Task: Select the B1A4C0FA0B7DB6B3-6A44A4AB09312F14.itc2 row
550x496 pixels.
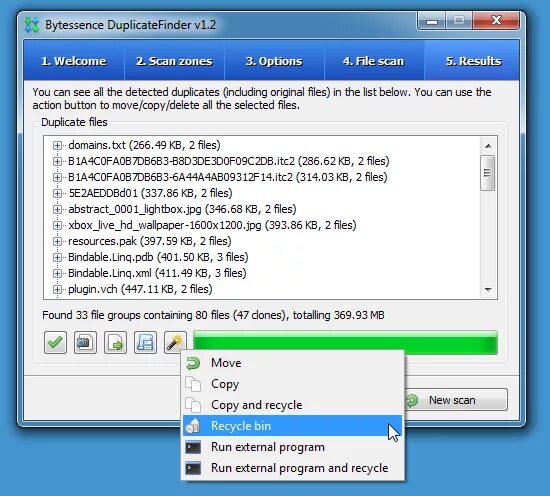Action: pos(228,177)
